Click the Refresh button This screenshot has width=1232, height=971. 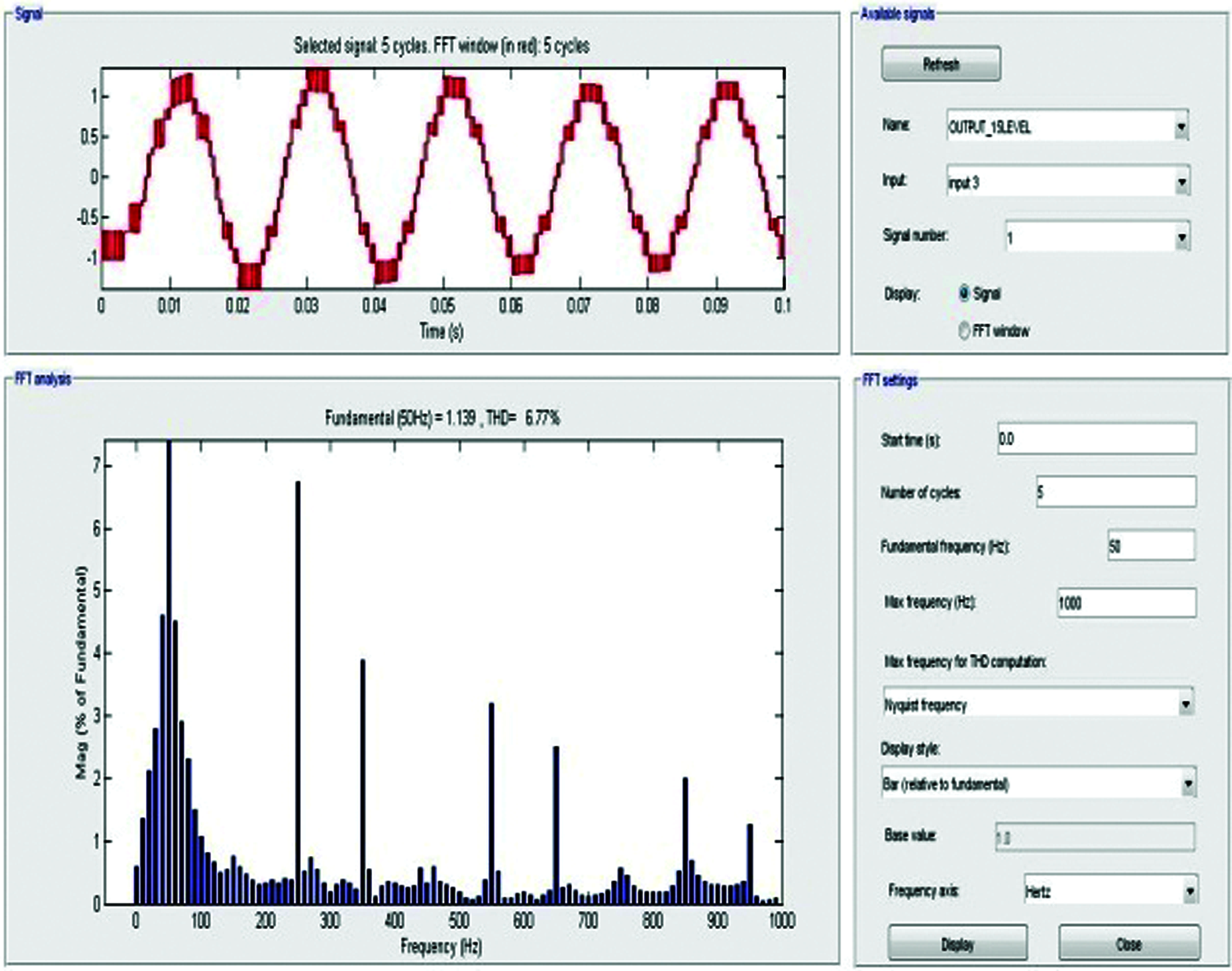[x=940, y=64]
